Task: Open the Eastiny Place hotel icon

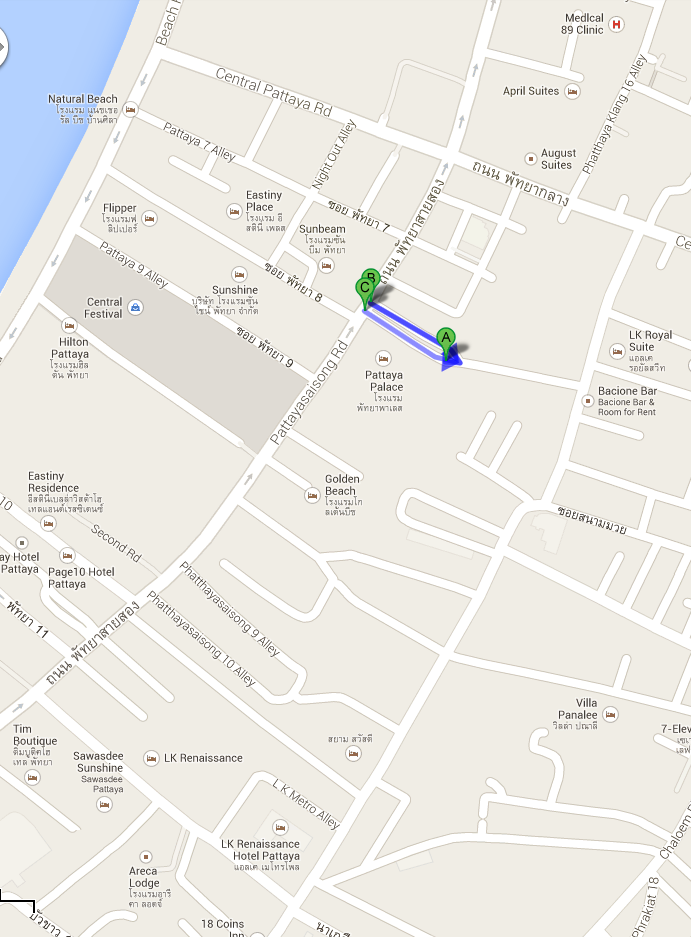Action: click(x=234, y=212)
